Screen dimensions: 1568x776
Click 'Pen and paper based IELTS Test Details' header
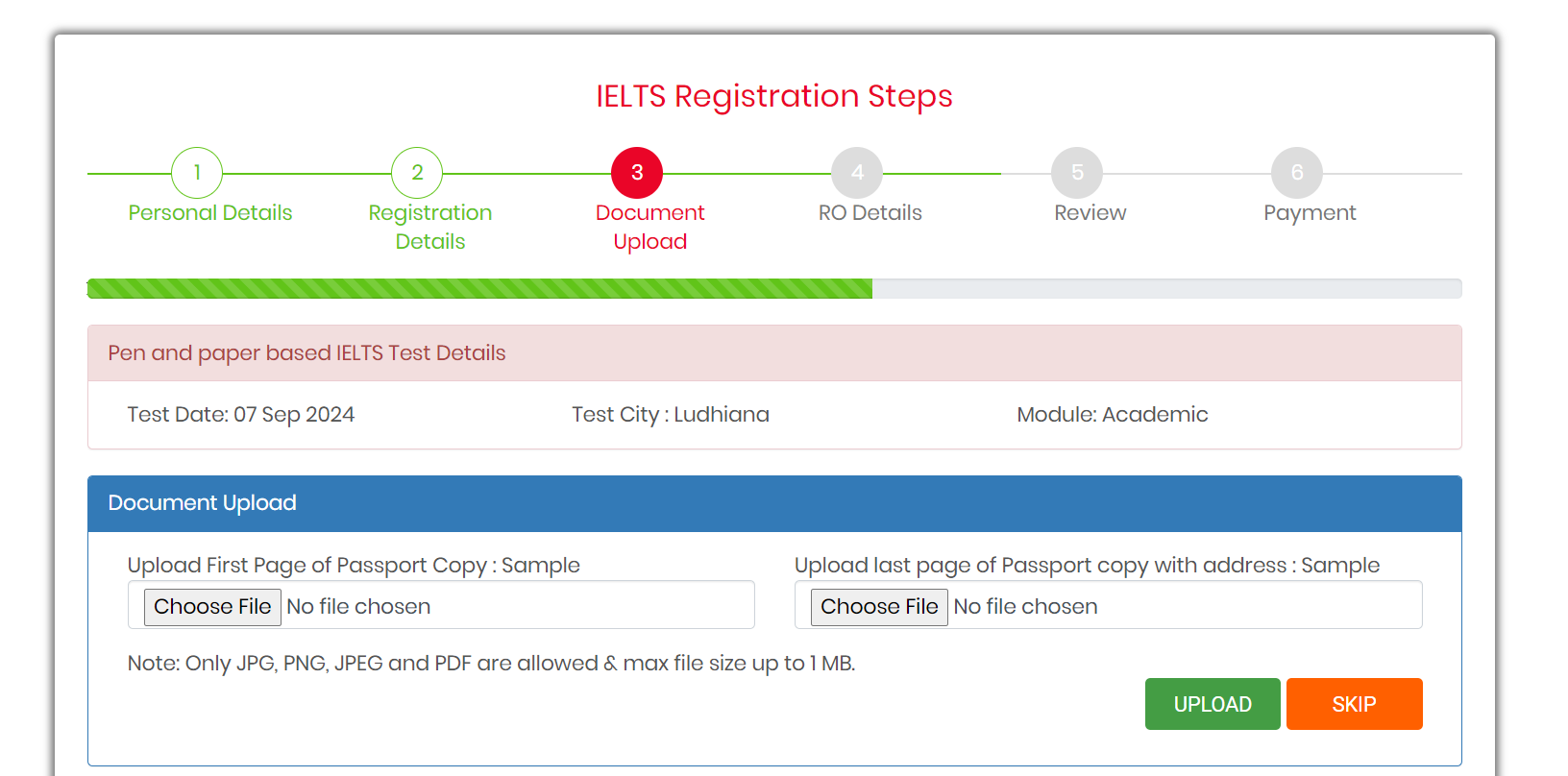774,353
